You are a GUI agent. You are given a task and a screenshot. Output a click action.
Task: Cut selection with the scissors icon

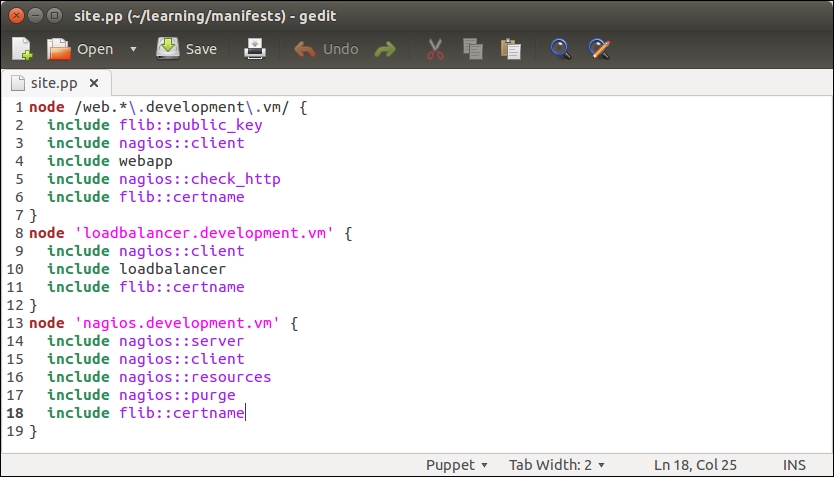point(435,49)
